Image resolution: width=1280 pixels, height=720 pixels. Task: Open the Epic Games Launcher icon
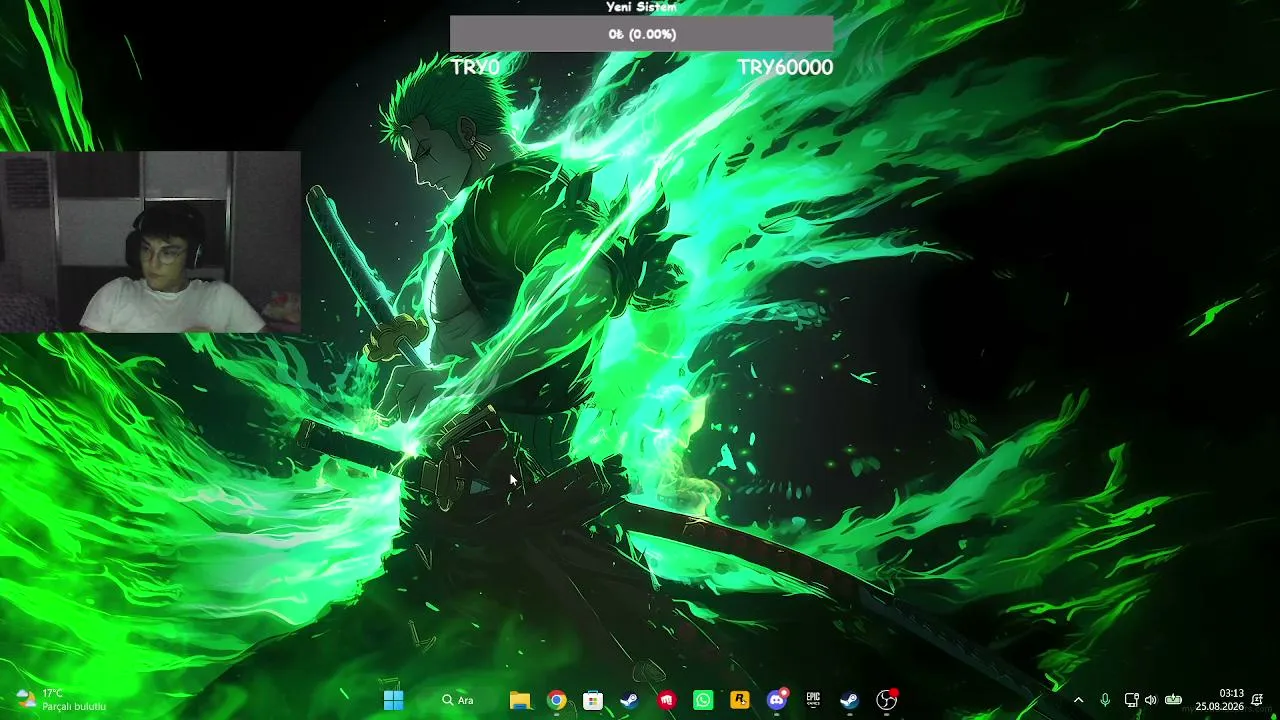pos(813,700)
